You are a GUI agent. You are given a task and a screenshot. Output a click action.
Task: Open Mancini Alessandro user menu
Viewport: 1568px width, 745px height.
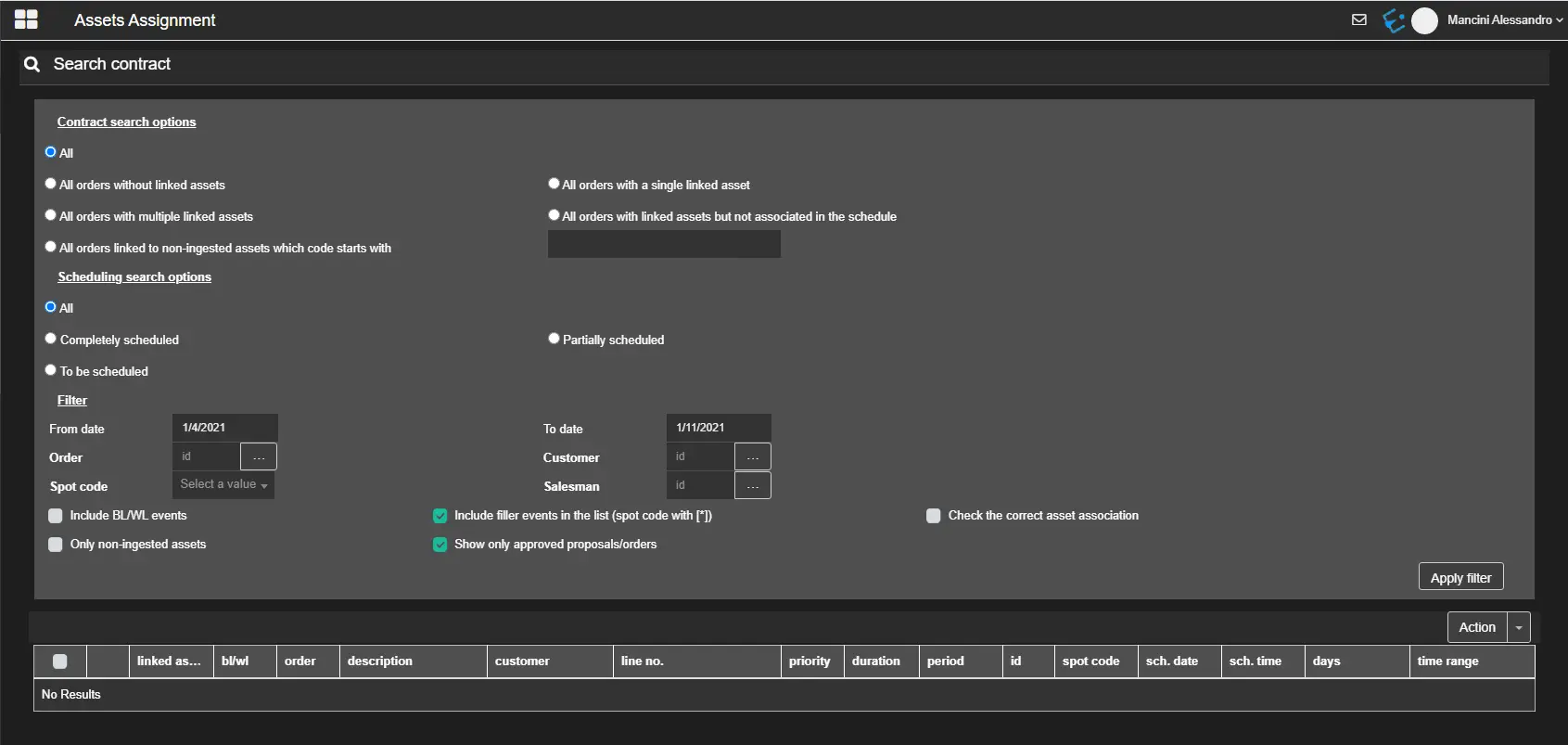click(1504, 20)
